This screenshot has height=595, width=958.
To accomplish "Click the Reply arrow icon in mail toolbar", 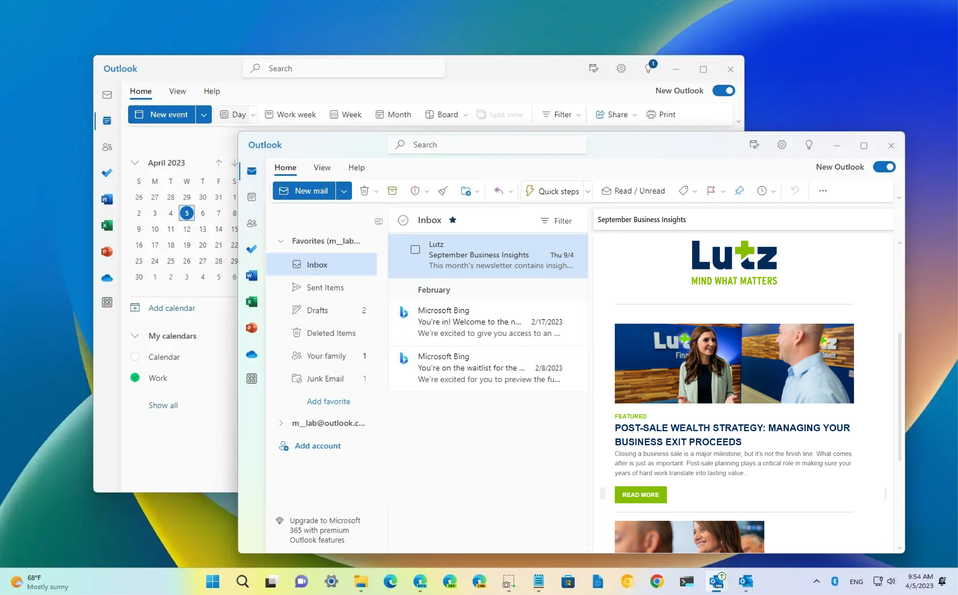I will 499,191.
